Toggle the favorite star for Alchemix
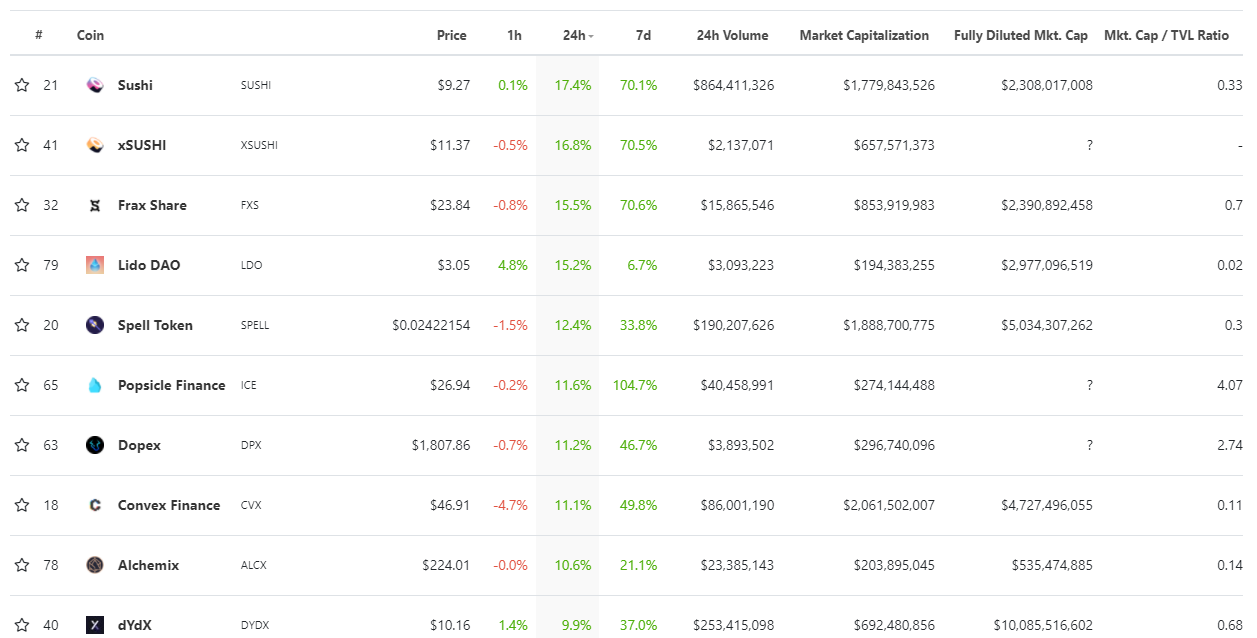1257x638 pixels. tap(22, 565)
